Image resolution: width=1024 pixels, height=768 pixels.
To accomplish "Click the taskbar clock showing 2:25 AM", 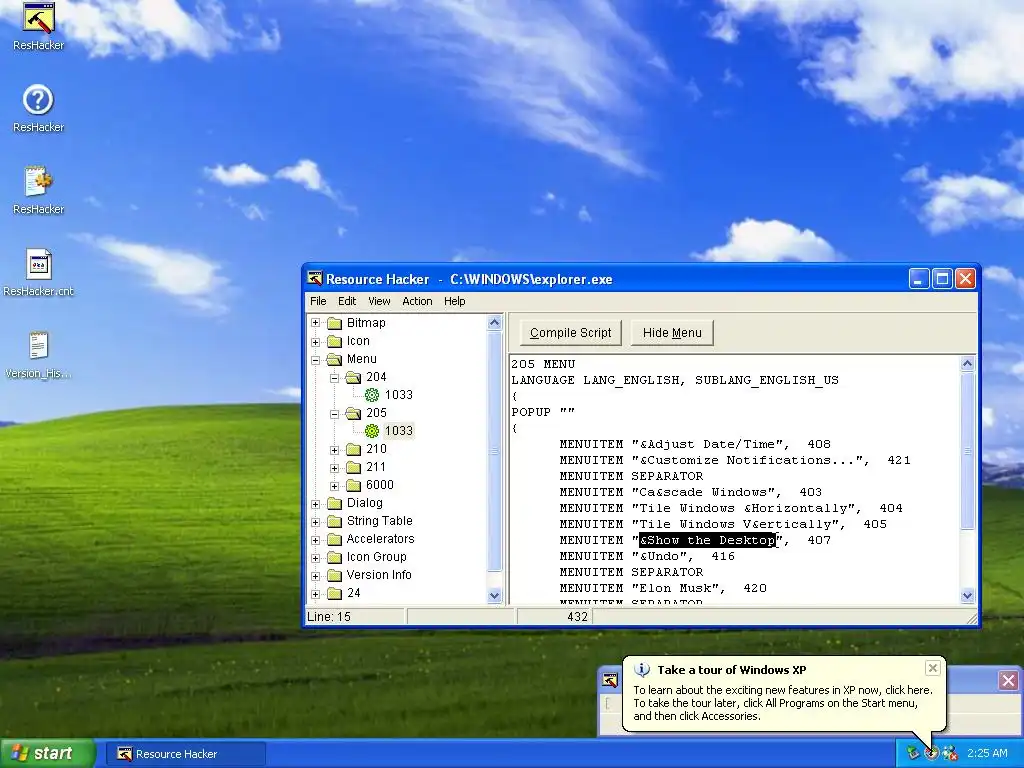I will (987, 753).
